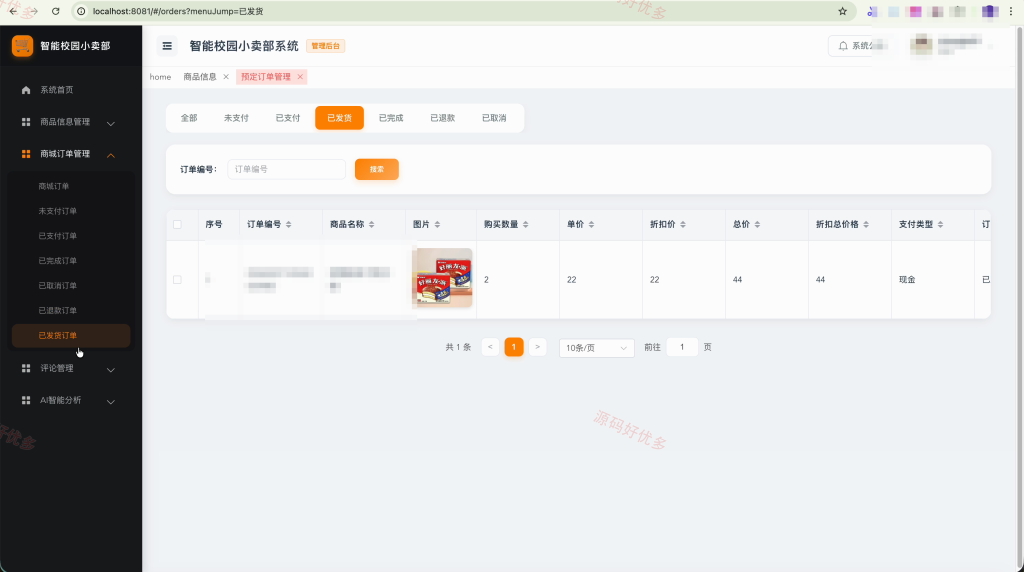Select the 全部 filter tab

click(x=189, y=118)
